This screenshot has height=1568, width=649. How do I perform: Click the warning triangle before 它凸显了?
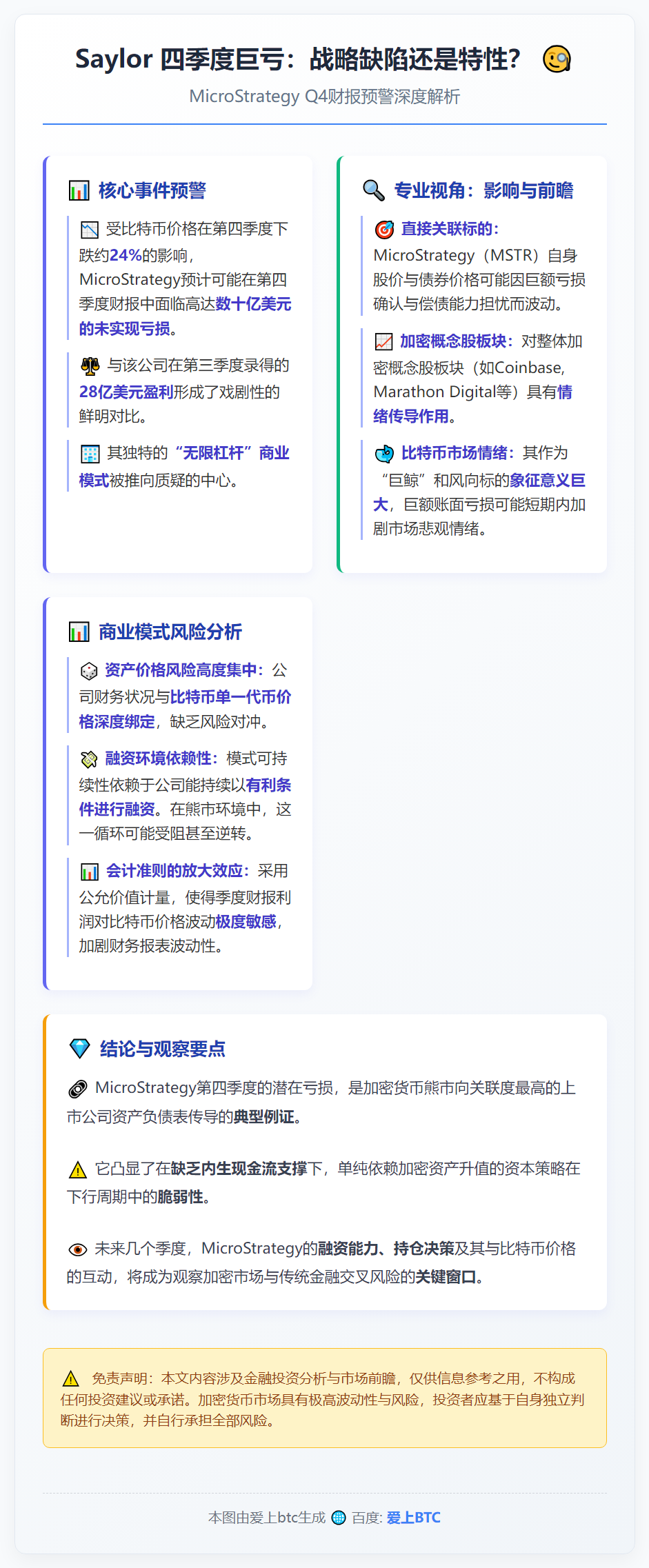click(78, 1169)
